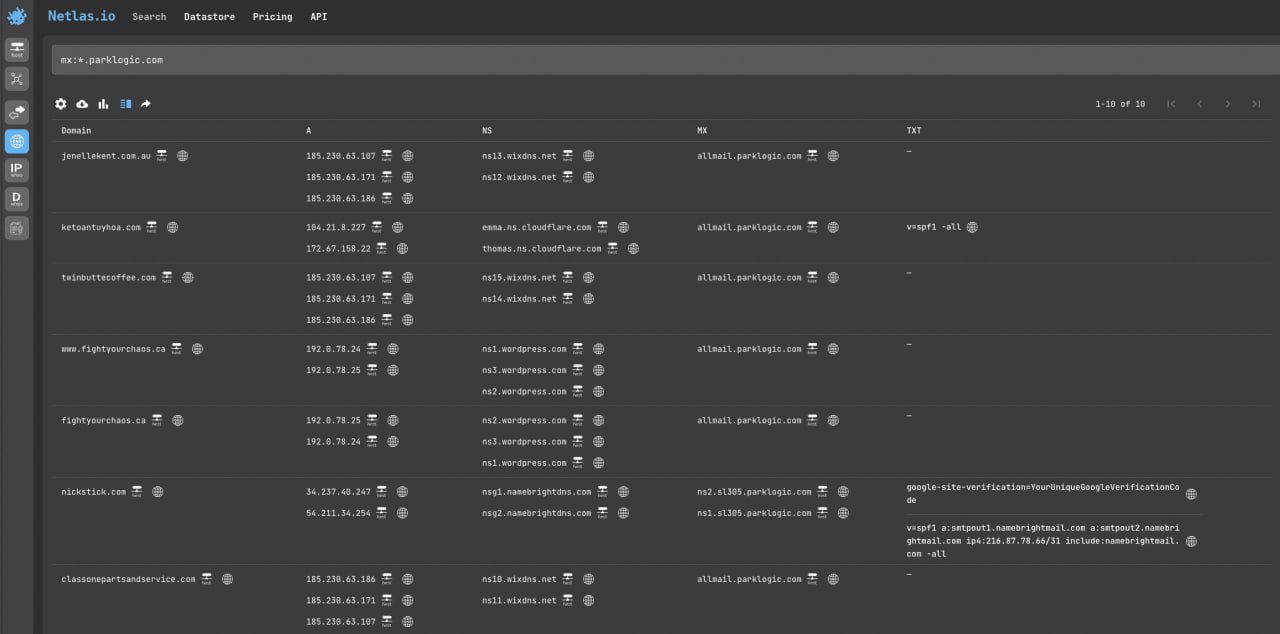Viewport: 1280px width, 634px height.
Task: Open host icon for ns13.wixdns.net
Action: pyautogui.click(x=567, y=156)
